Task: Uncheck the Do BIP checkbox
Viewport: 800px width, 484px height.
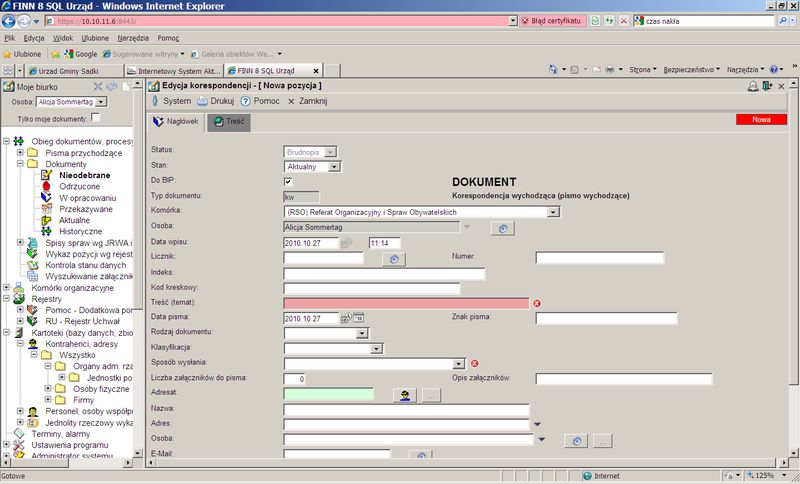Action: tap(288, 182)
